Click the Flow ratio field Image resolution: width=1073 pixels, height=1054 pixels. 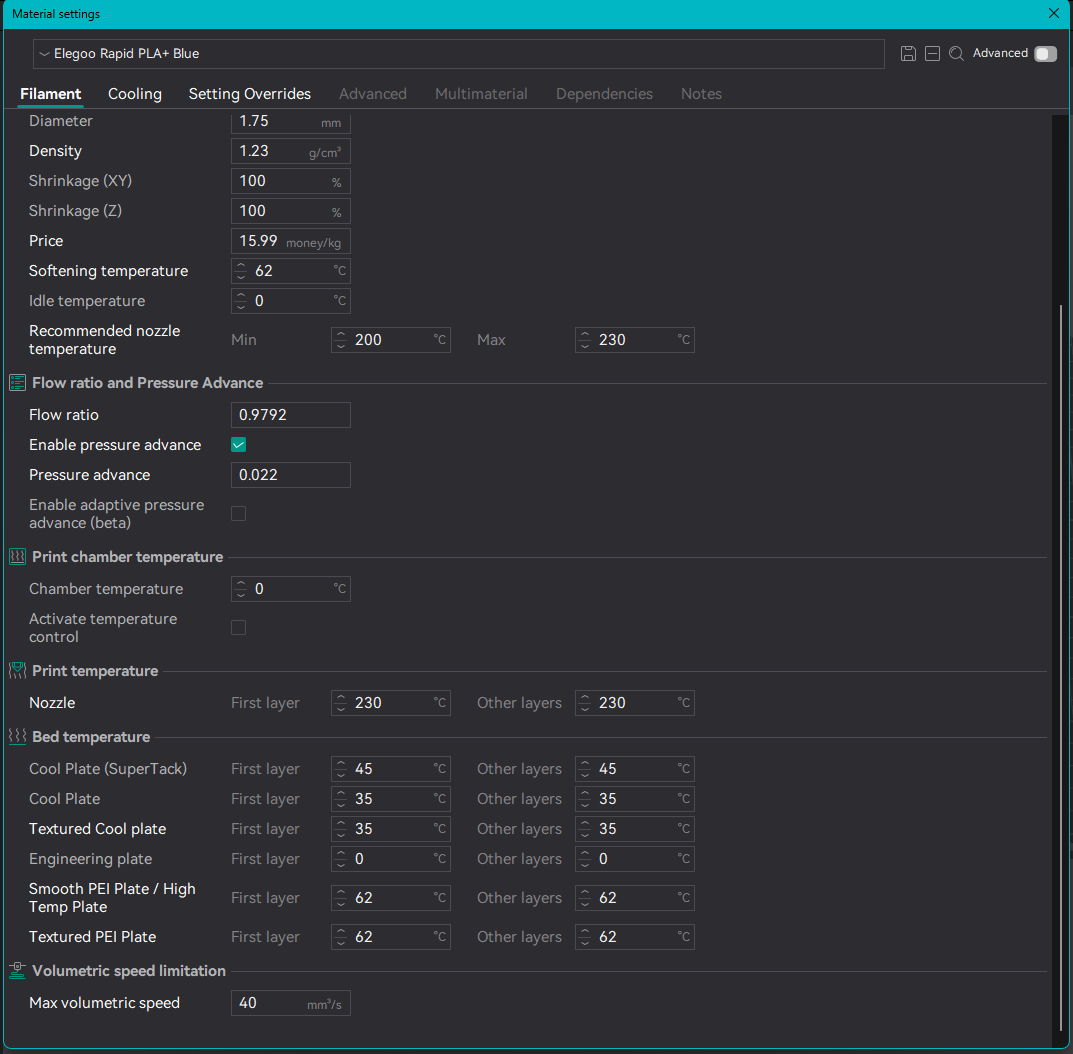[x=291, y=415]
